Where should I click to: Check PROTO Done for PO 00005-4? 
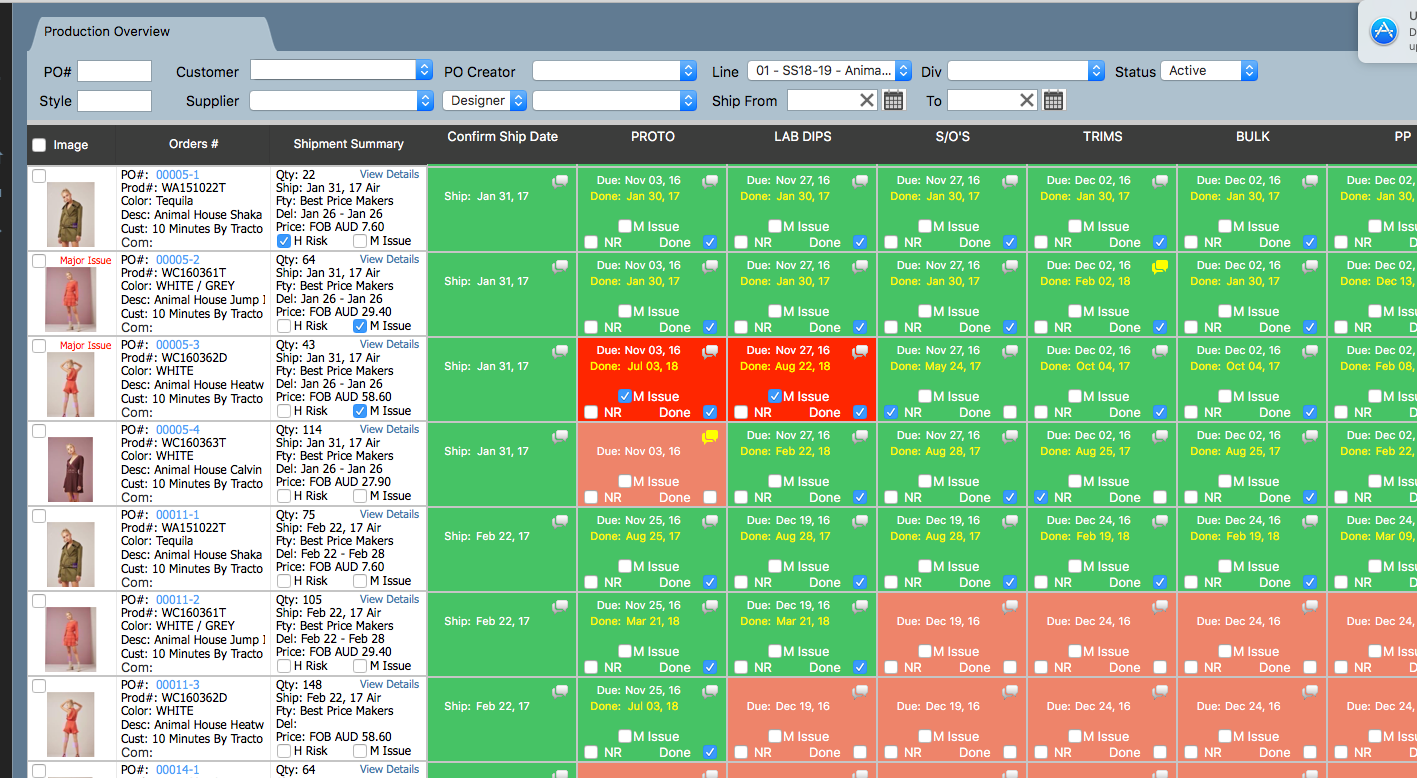pos(710,497)
